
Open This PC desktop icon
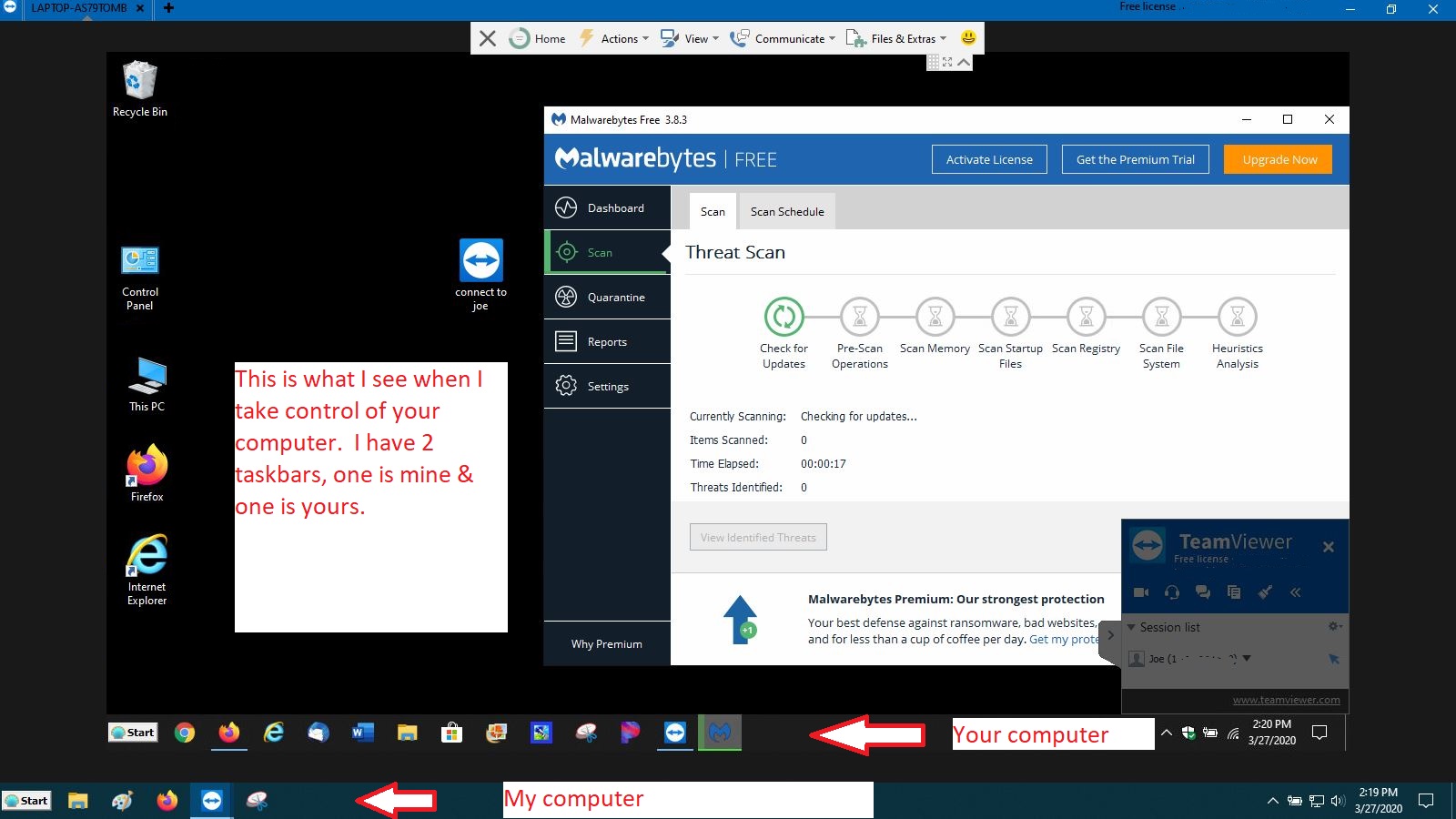(x=147, y=384)
